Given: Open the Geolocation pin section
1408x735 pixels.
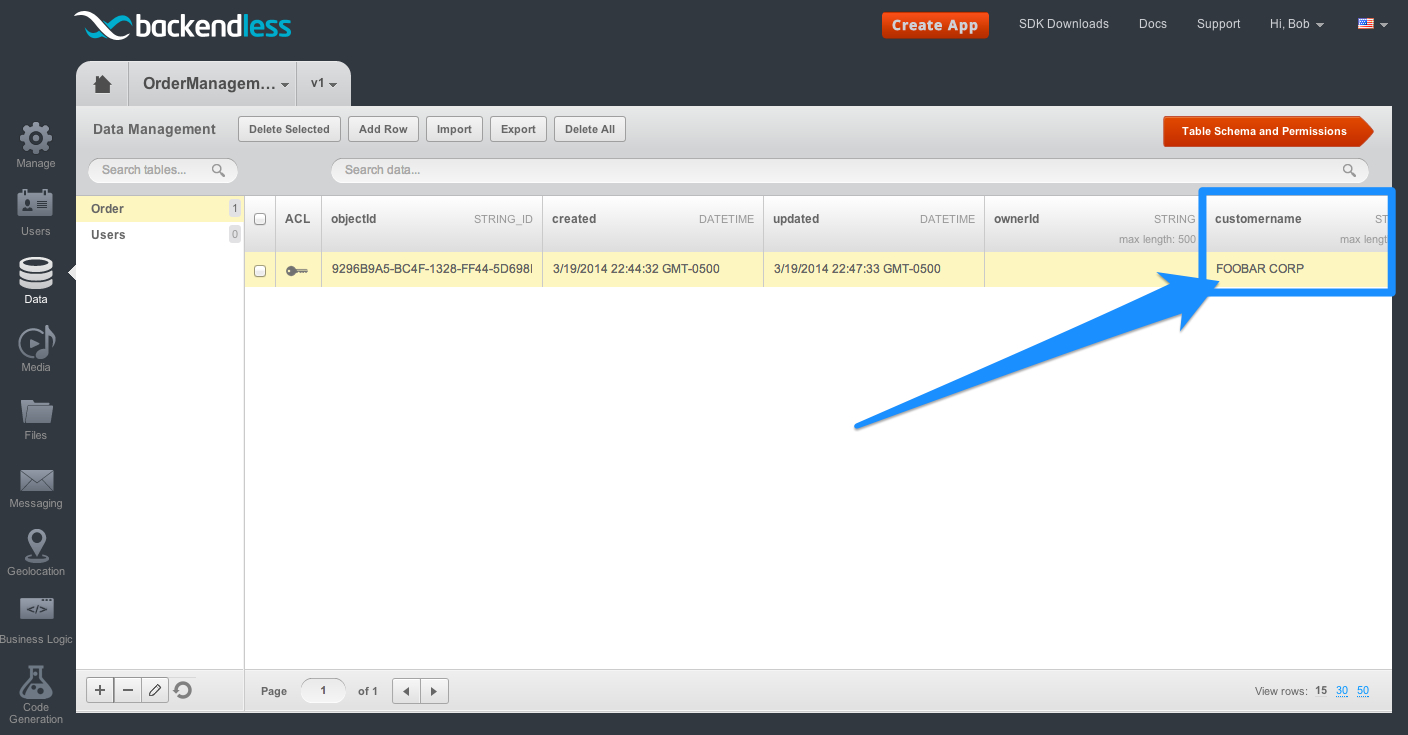Looking at the screenshot, I should pos(36,553).
